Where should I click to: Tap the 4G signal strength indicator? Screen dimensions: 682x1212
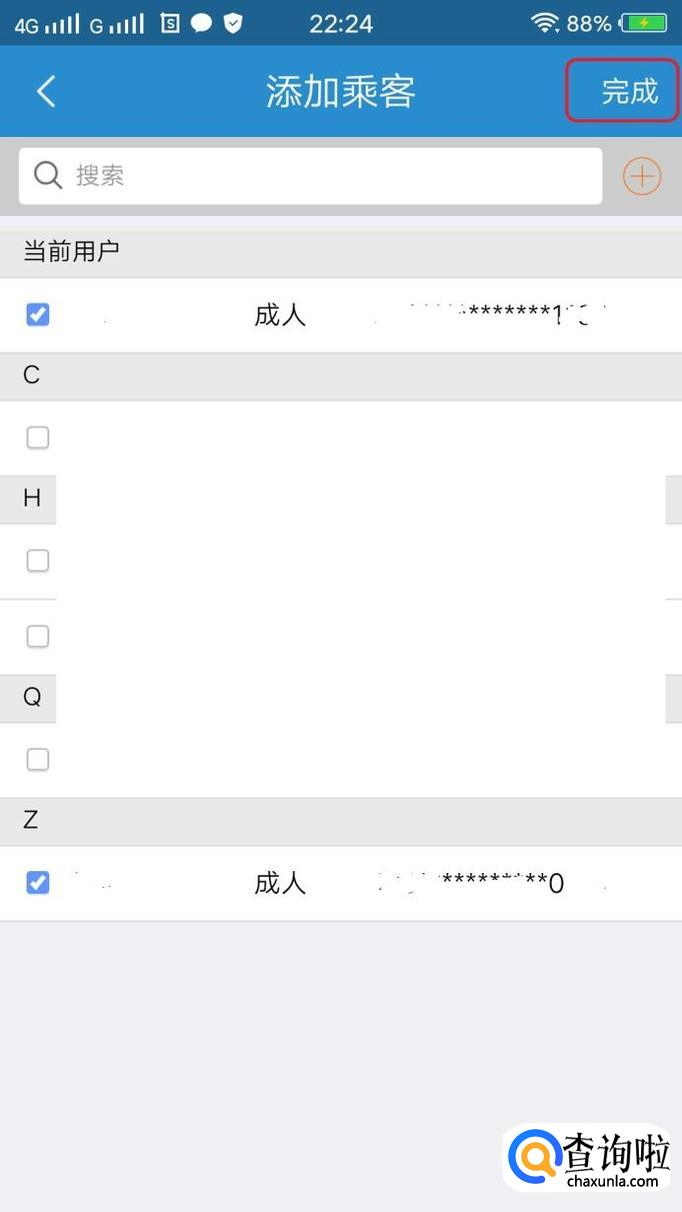46,24
